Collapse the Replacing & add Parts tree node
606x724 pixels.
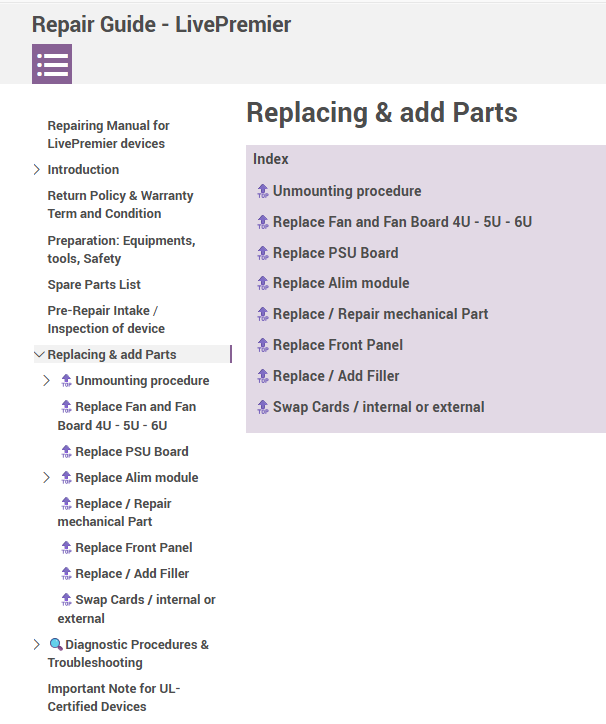tap(39, 354)
